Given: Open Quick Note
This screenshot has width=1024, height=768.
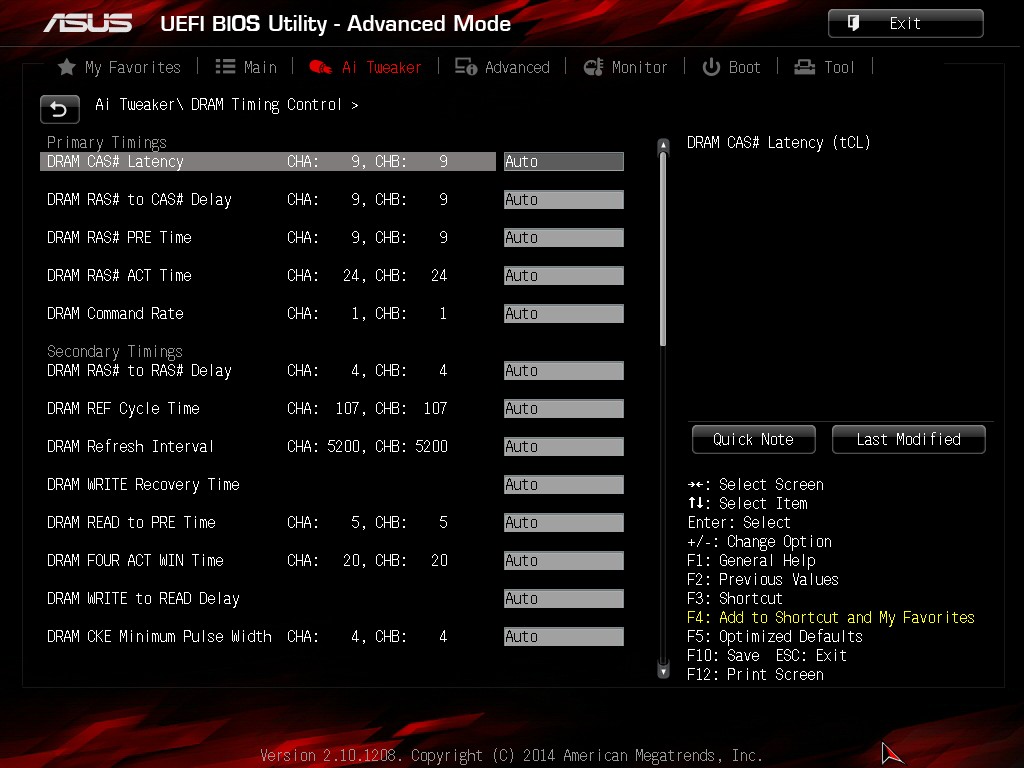Looking at the screenshot, I should pyautogui.click(x=754, y=440).
